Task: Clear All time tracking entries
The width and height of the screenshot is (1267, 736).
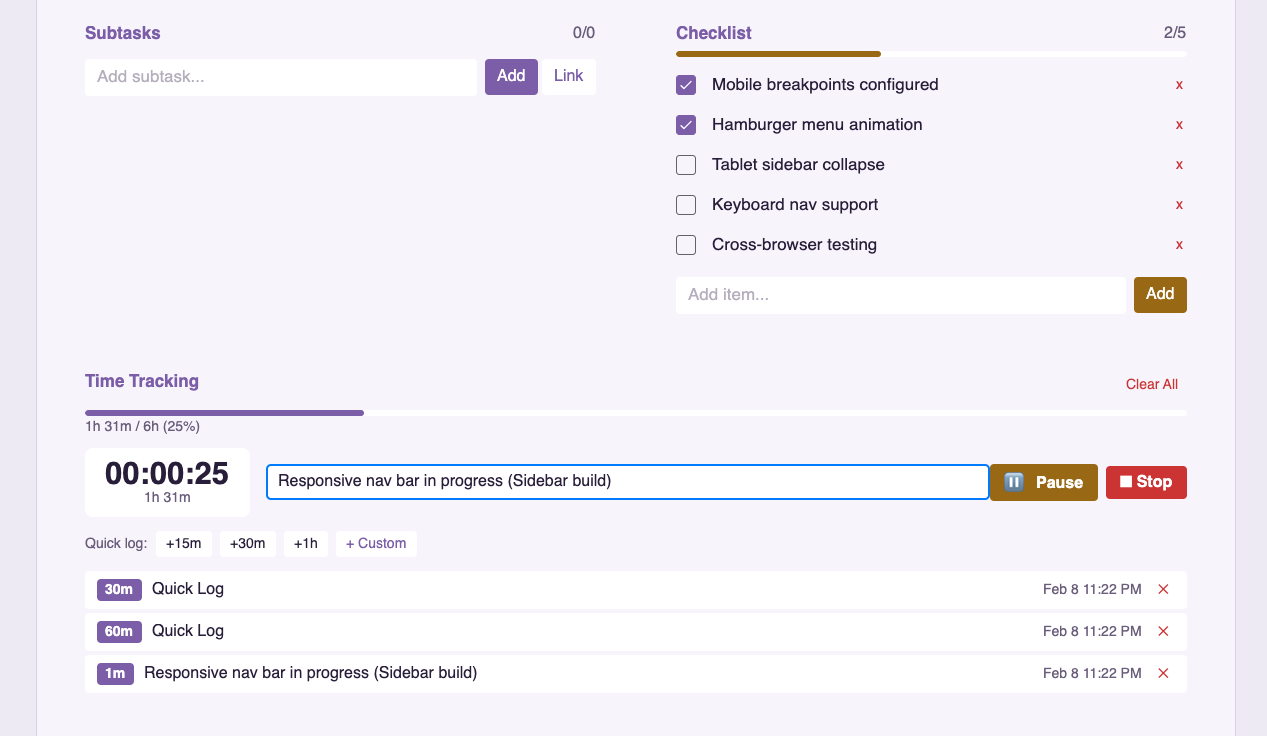Action: click(x=1151, y=384)
